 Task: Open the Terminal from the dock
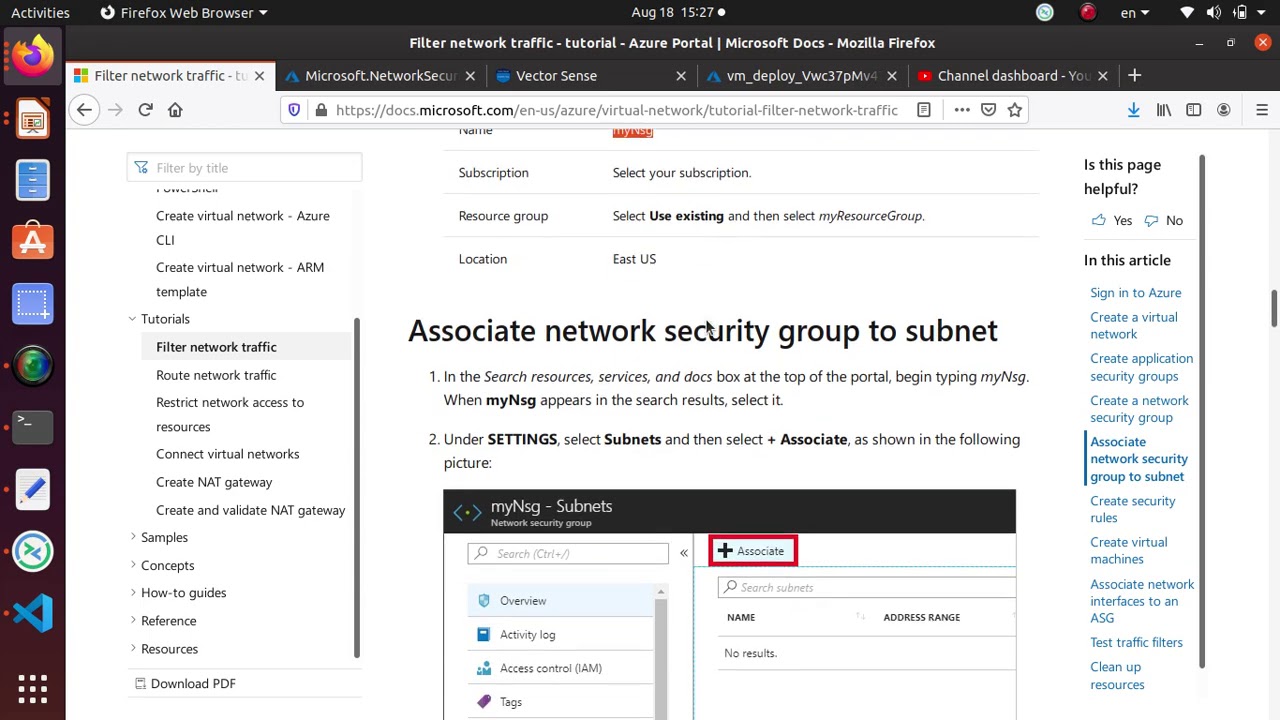[32, 426]
